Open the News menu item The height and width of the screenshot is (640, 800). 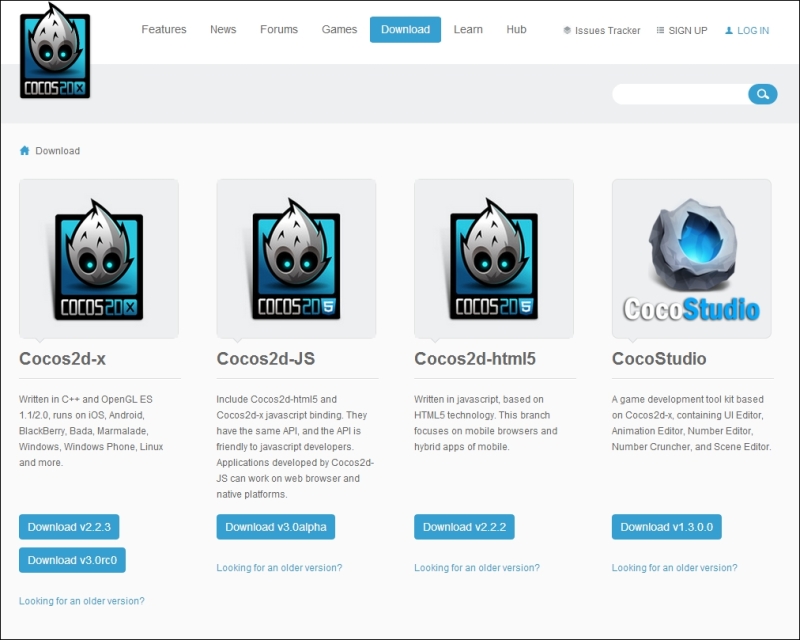[x=223, y=30]
